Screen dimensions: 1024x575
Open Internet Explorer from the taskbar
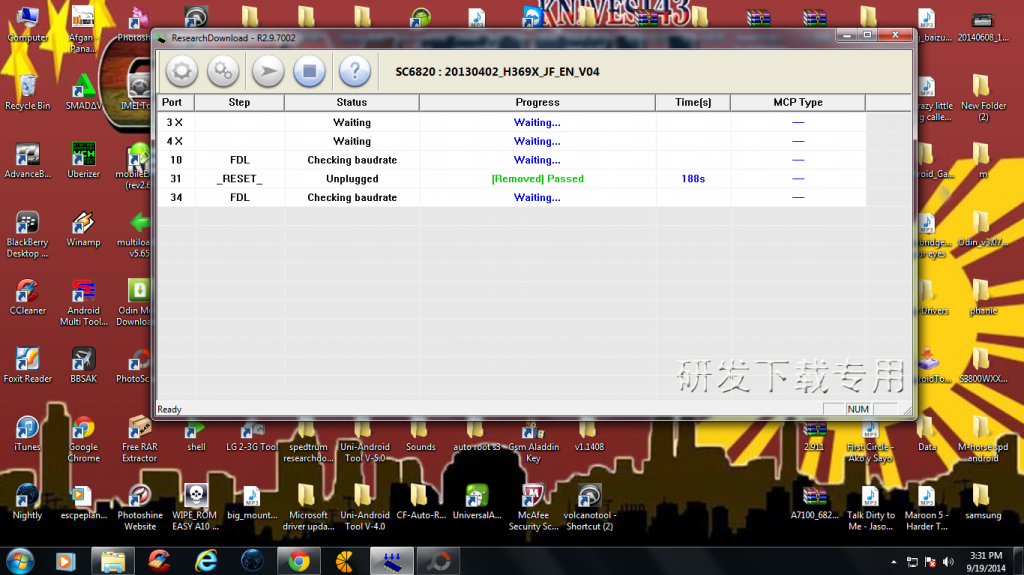206,561
